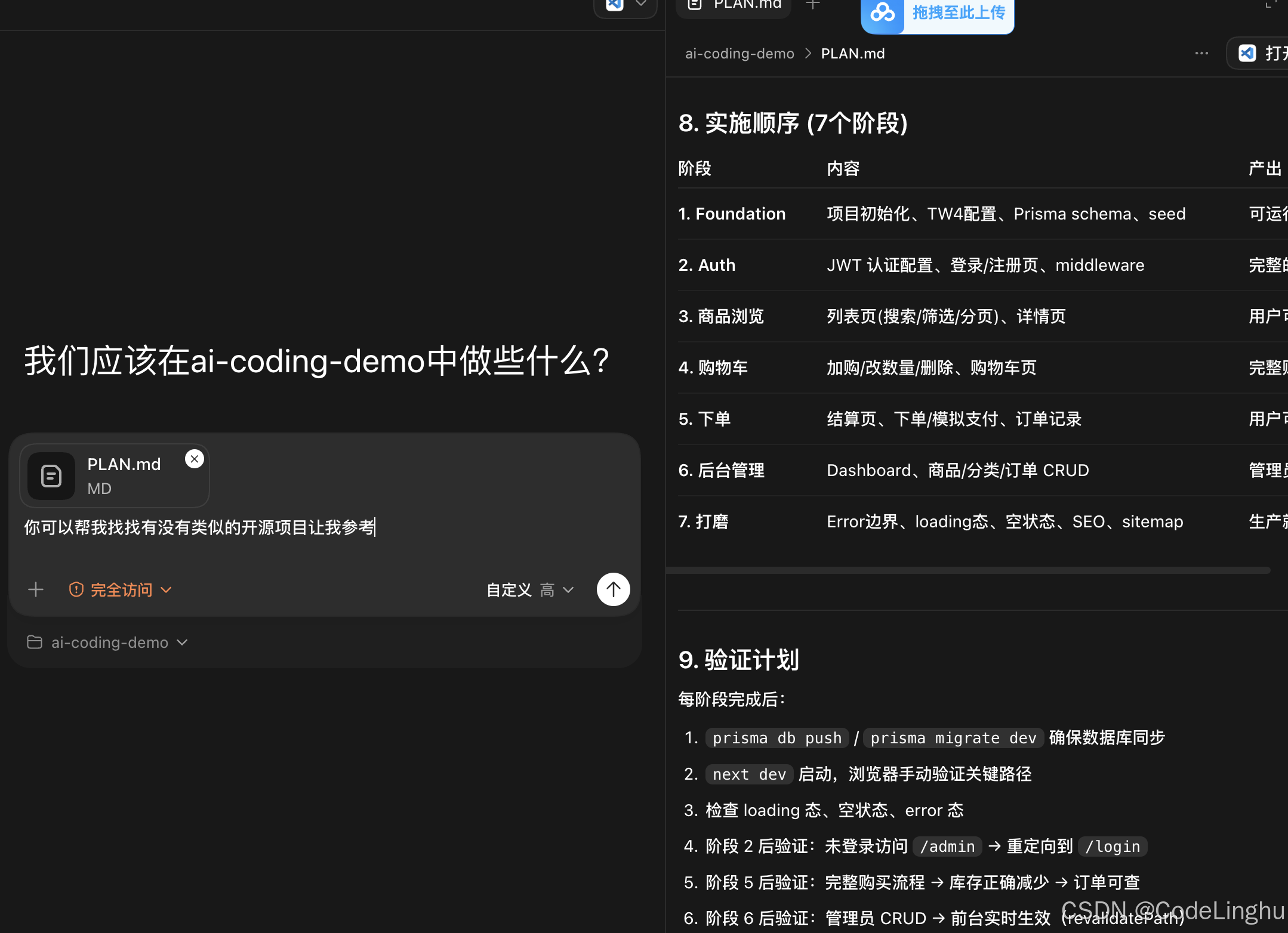Click the 结算页、下单/模拟支付 cell
The image size is (1288, 933).
pos(954,419)
